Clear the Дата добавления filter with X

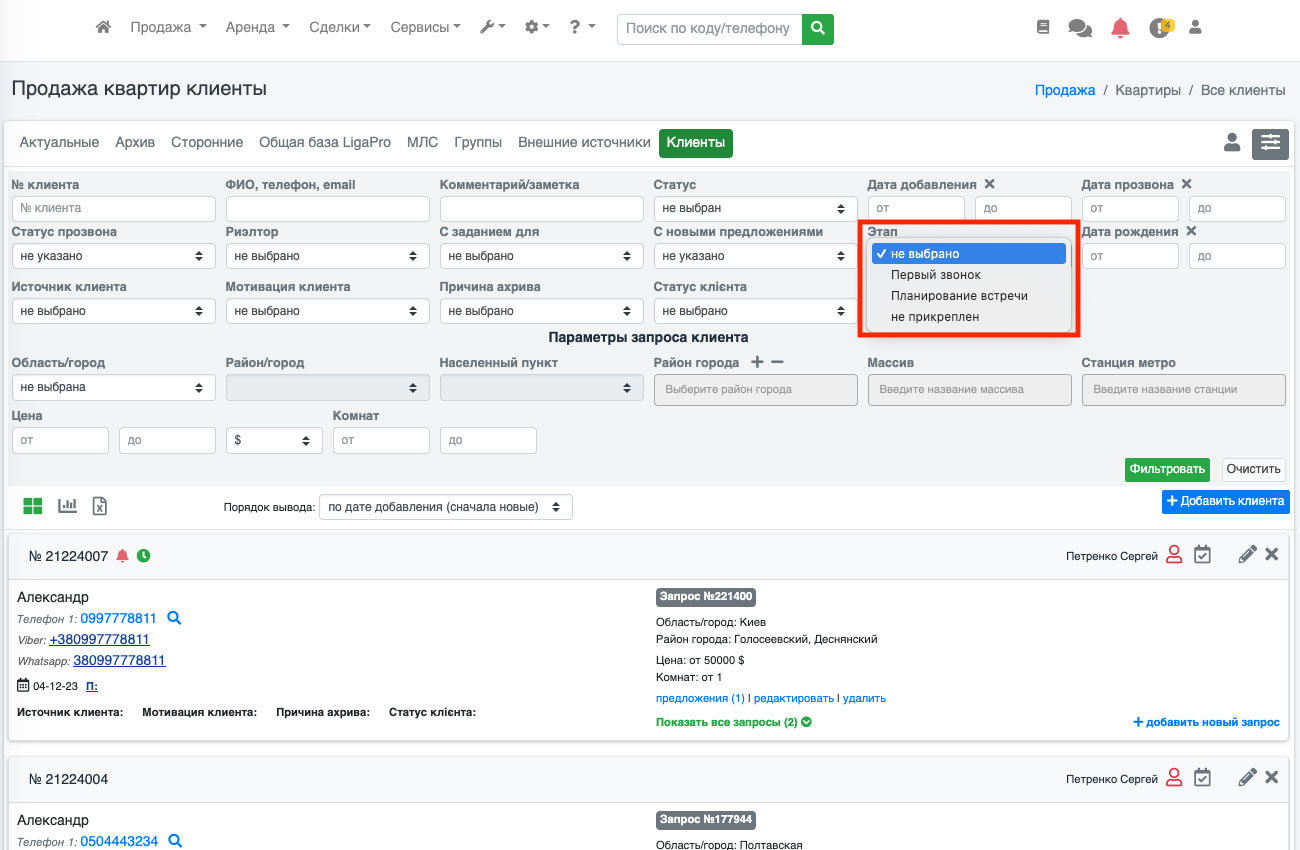(x=989, y=184)
